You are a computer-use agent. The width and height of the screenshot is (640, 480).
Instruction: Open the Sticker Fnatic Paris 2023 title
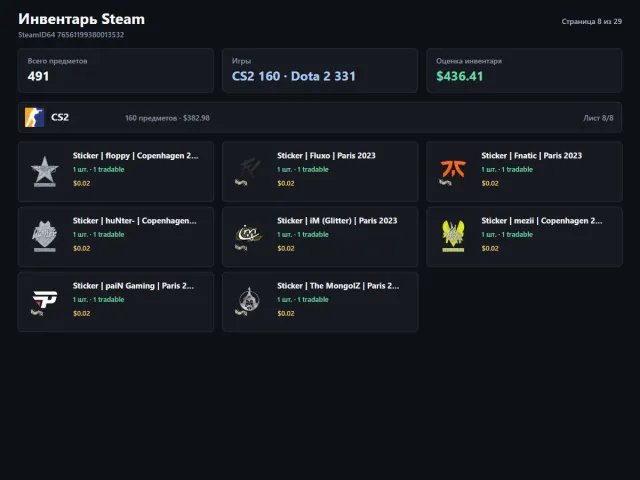pyautogui.click(x=531, y=156)
